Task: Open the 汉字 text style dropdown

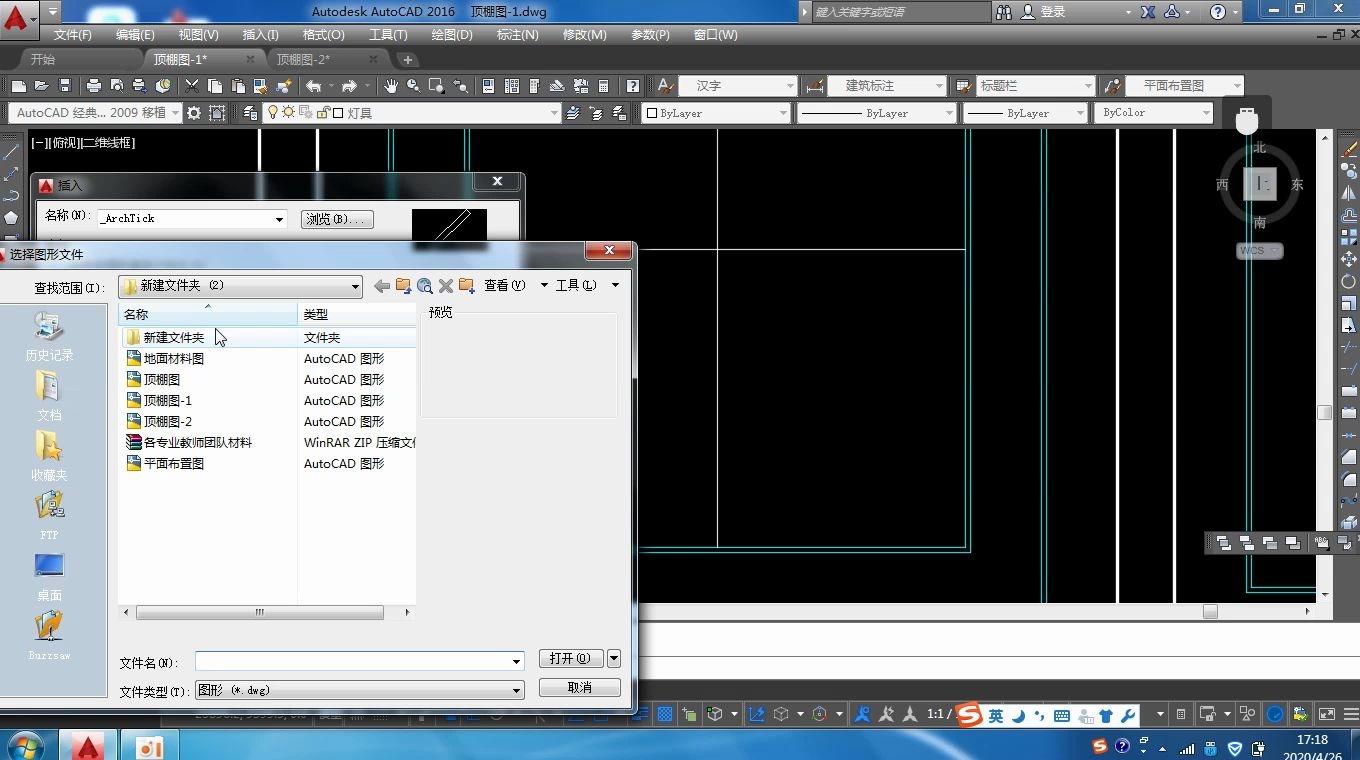Action: (789, 86)
